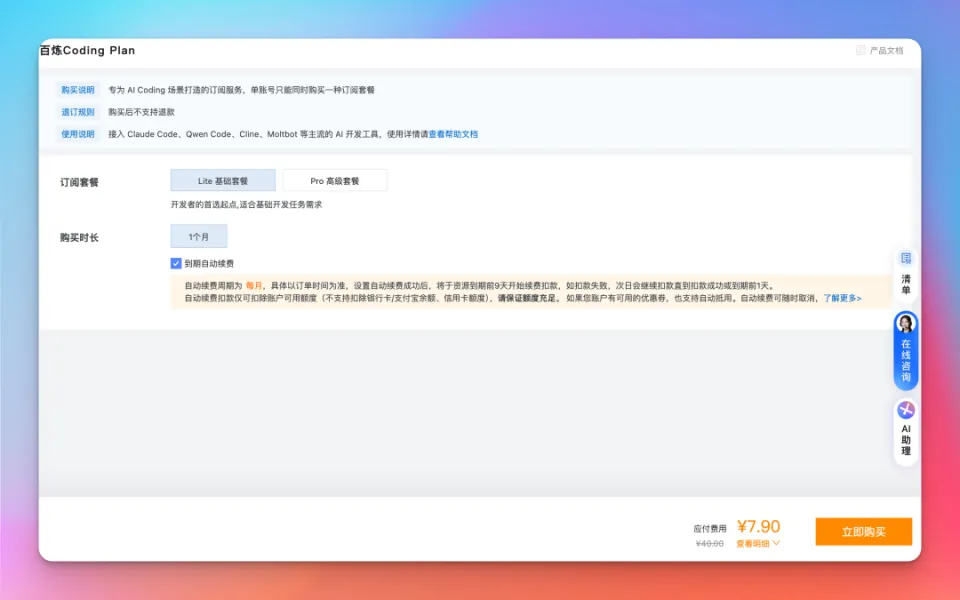Open the 产品文档 document icon
This screenshot has width=960, height=600.
(861, 50)
